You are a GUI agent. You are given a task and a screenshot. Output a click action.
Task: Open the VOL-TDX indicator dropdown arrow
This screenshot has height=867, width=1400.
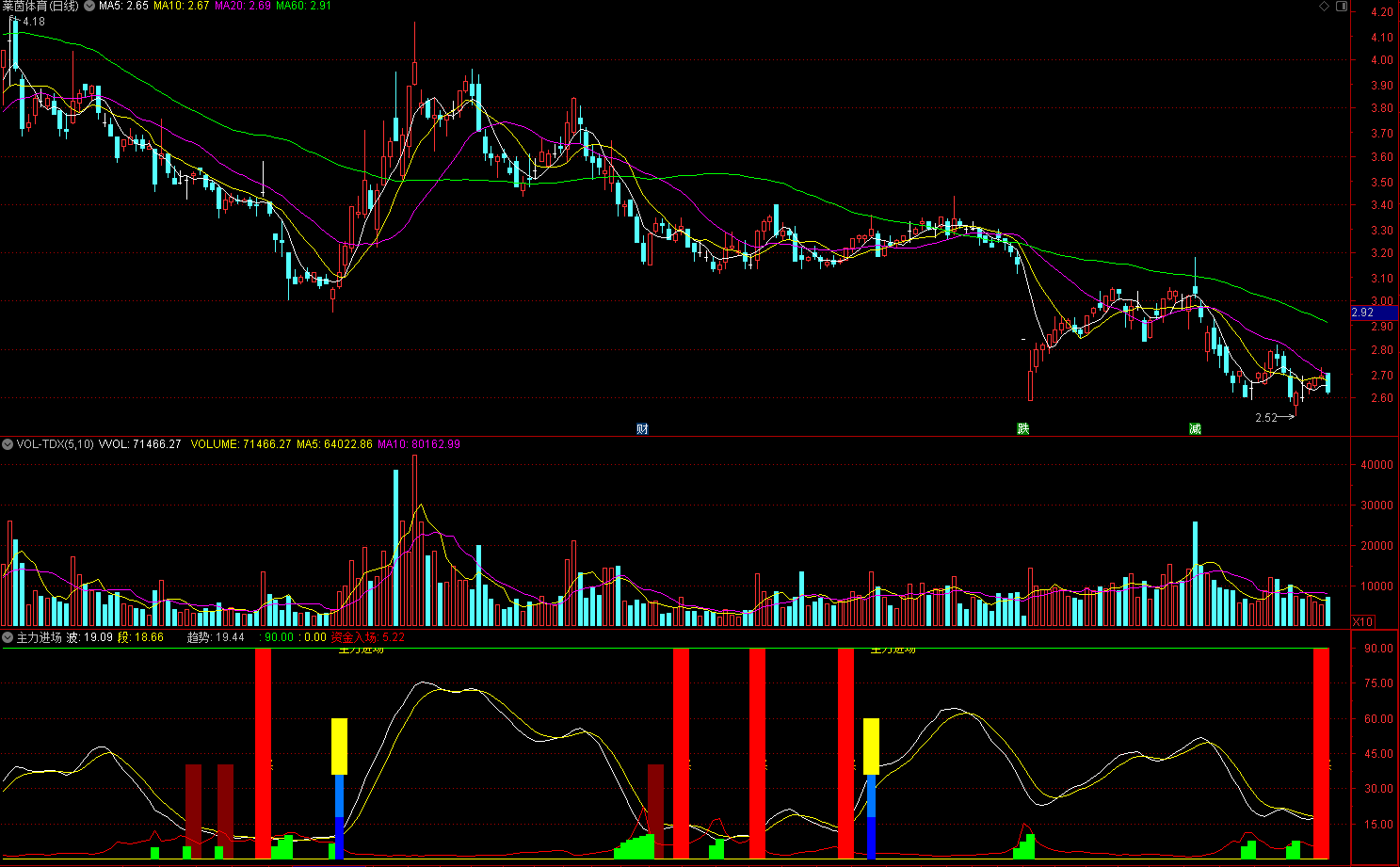click(8, 444)
